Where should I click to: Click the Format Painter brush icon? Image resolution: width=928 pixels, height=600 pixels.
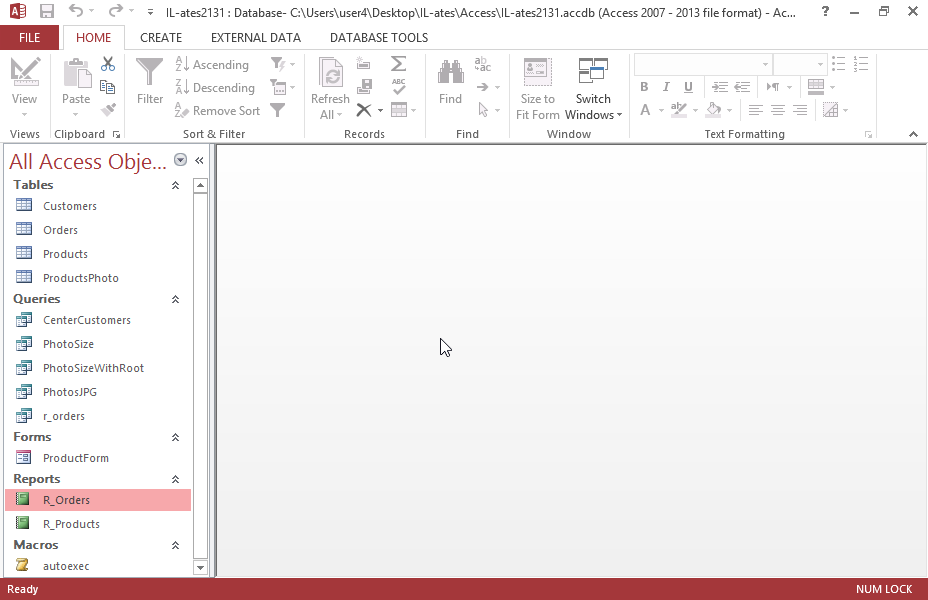pos(108,109)
